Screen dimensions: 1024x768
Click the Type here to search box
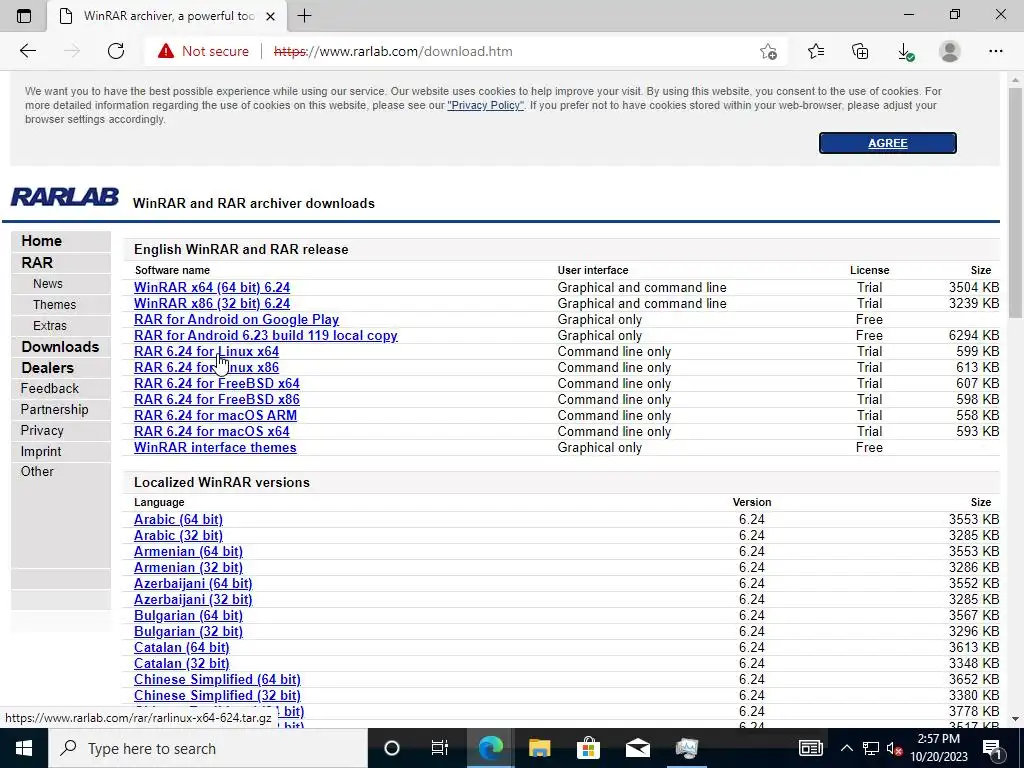(x=208, y=748)
